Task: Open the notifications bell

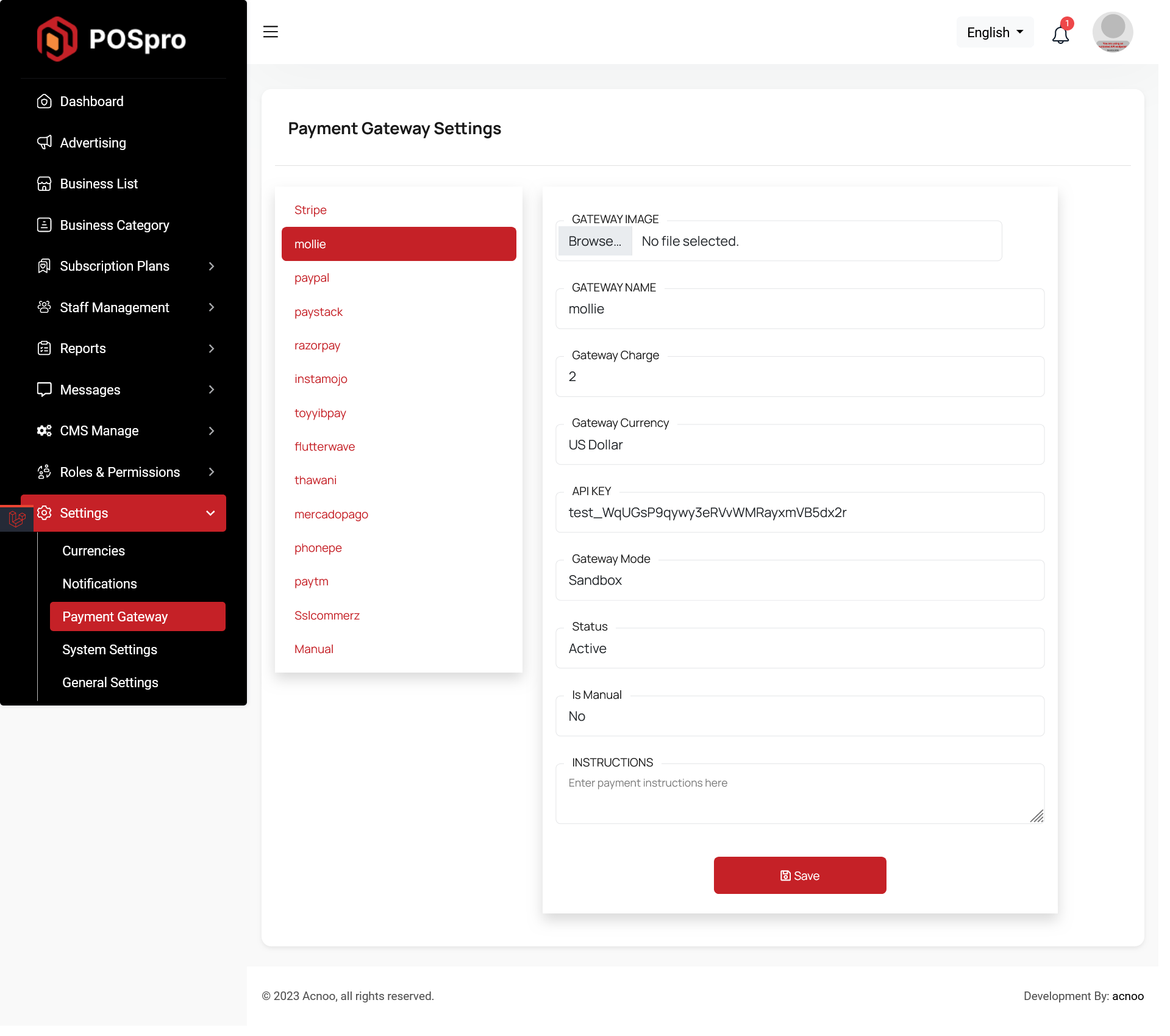Action: click(1060, 34)
